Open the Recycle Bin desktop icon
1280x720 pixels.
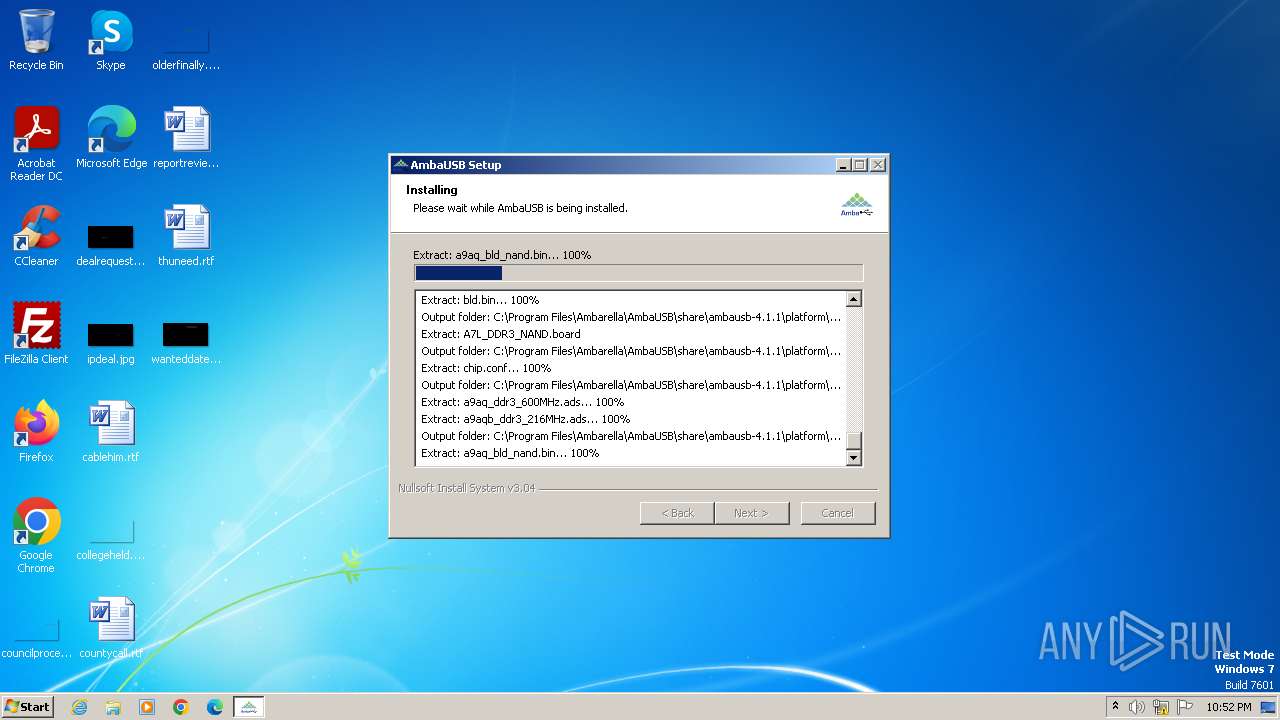(36, 40)
